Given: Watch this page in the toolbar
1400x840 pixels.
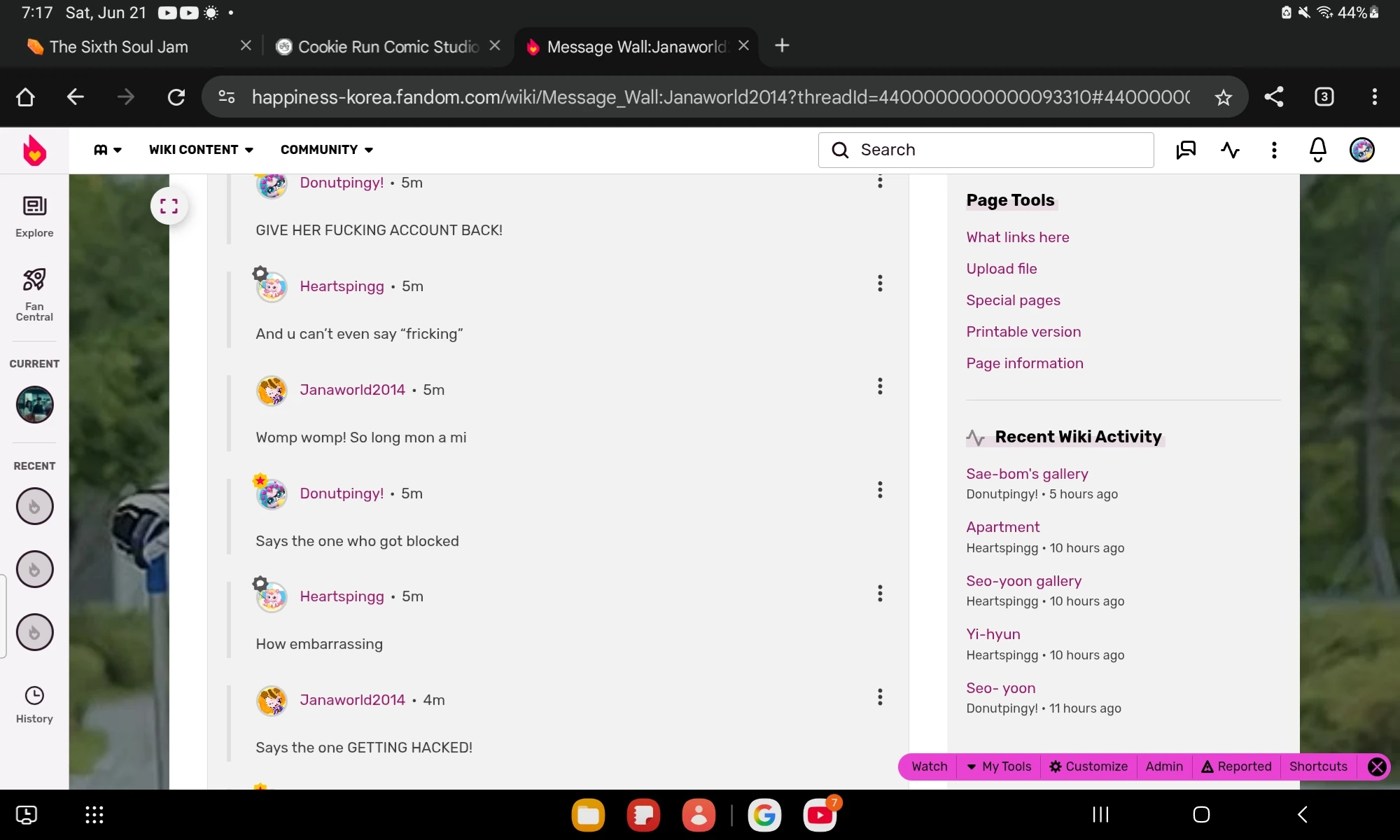Looking at the screenshot, I should tap(929, 766).
